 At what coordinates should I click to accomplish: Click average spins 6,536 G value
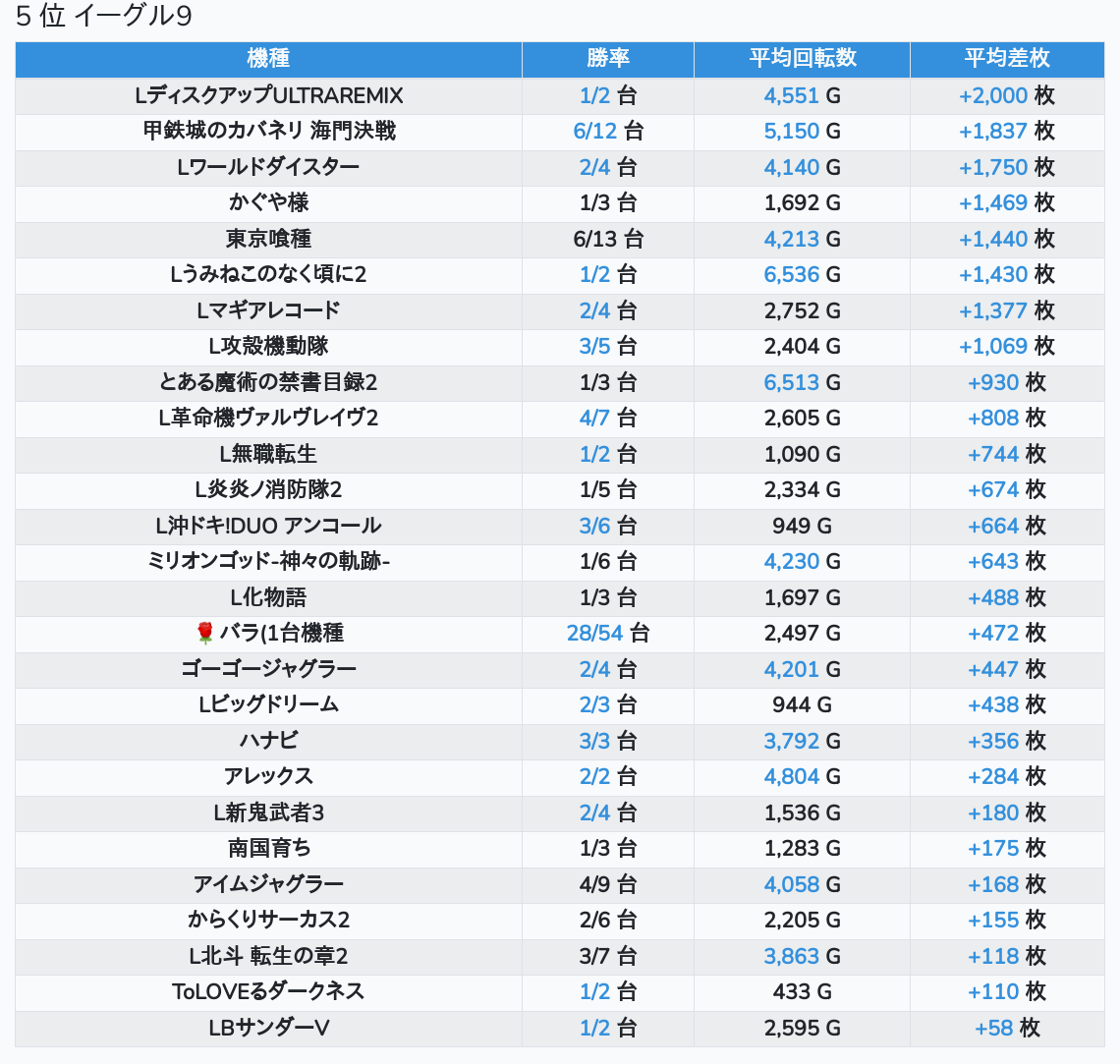click(802, 274)
